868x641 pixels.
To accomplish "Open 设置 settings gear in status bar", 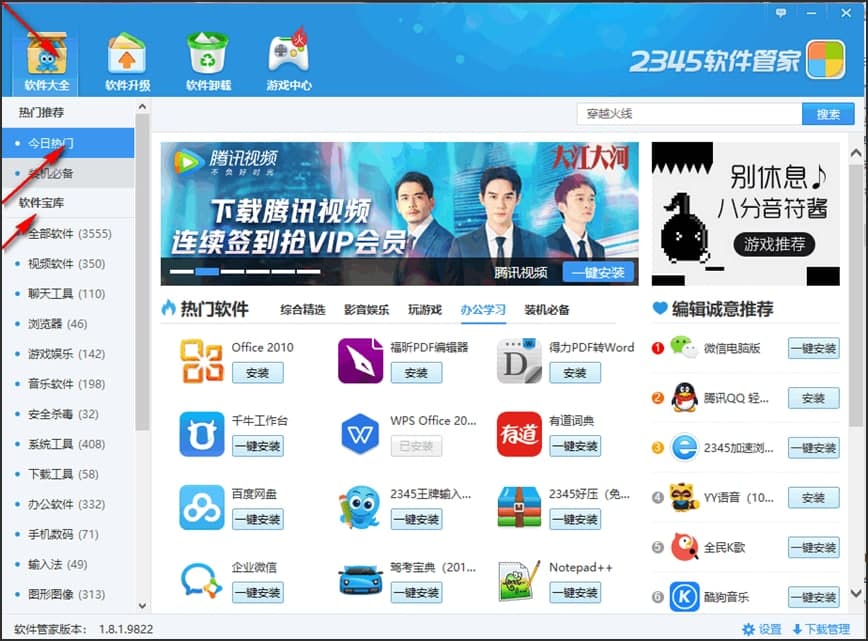I will click(762, 629).
